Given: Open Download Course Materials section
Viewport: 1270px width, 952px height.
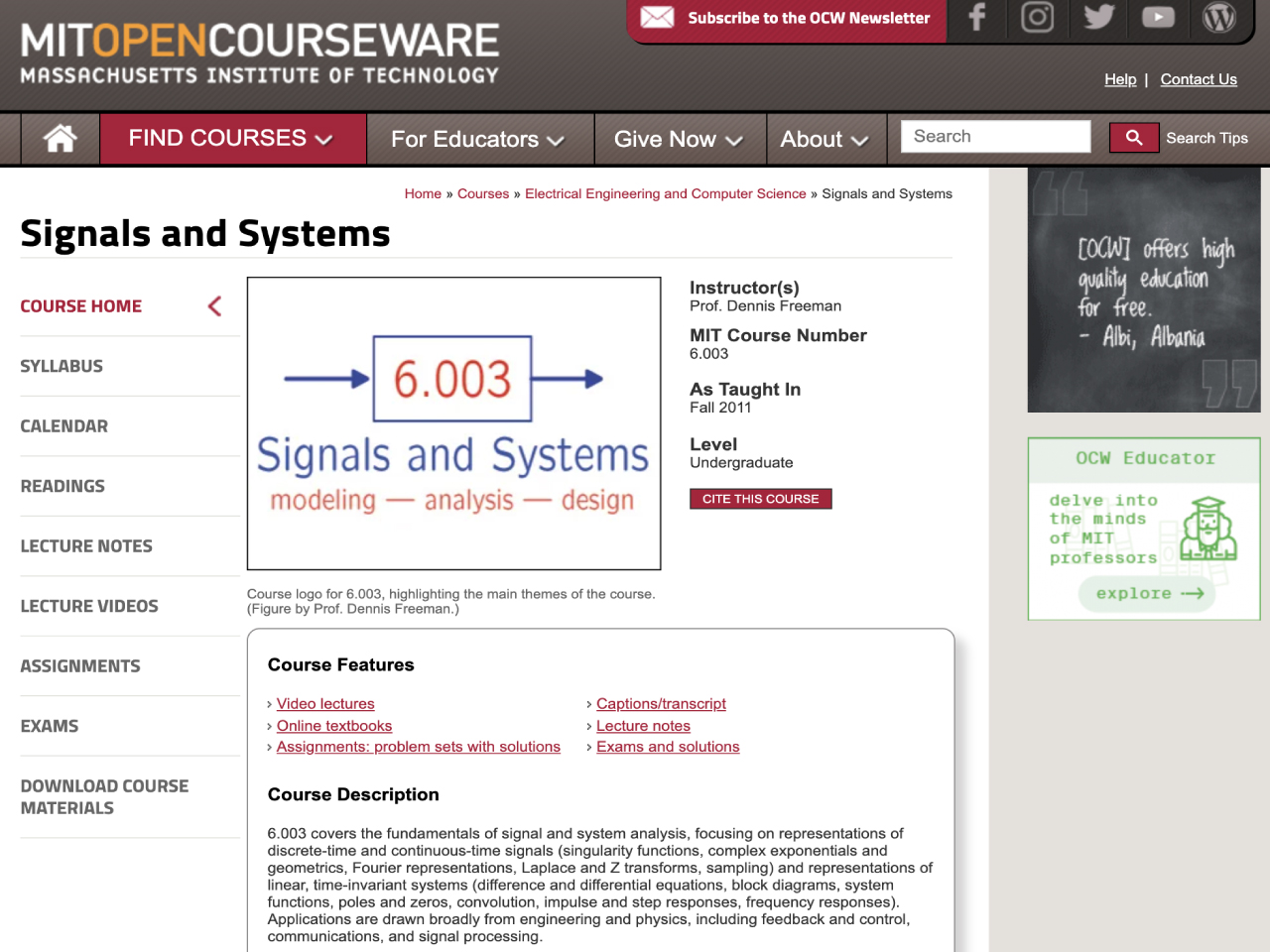Looking at the screenshot, I should pos(104,796).
